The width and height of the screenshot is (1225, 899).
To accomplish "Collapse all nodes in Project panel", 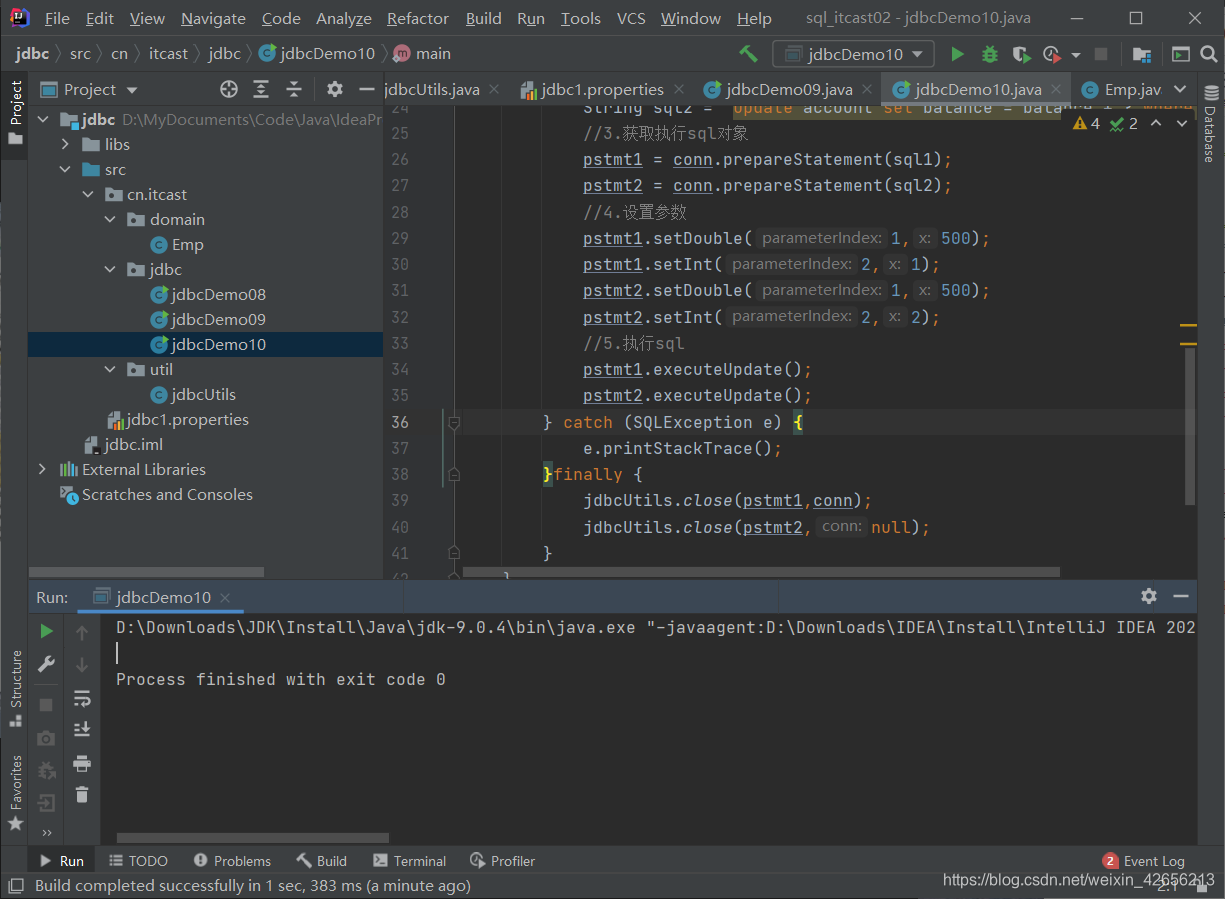I will 294,89.
